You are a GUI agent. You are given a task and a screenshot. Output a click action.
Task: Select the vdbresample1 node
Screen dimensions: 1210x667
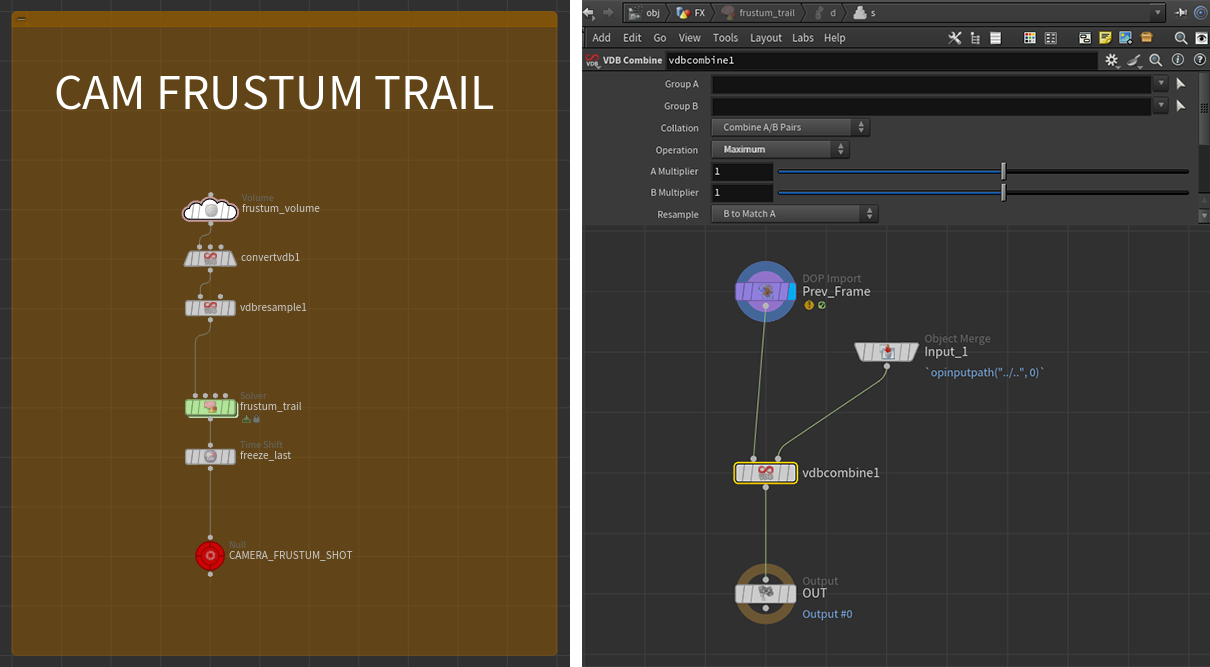[x=210, y=307]
